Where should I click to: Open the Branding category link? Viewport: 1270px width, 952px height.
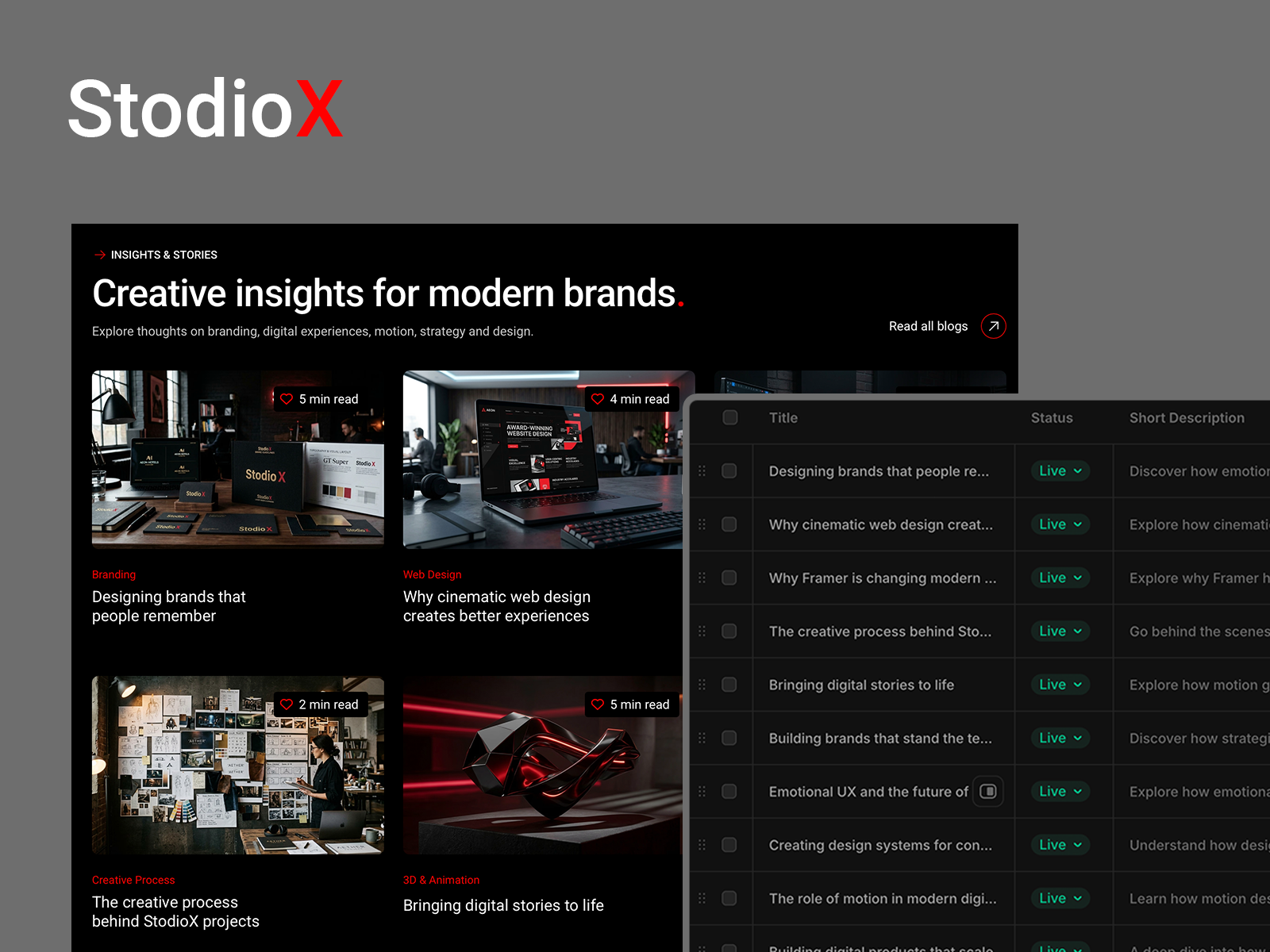pos(114,574)
